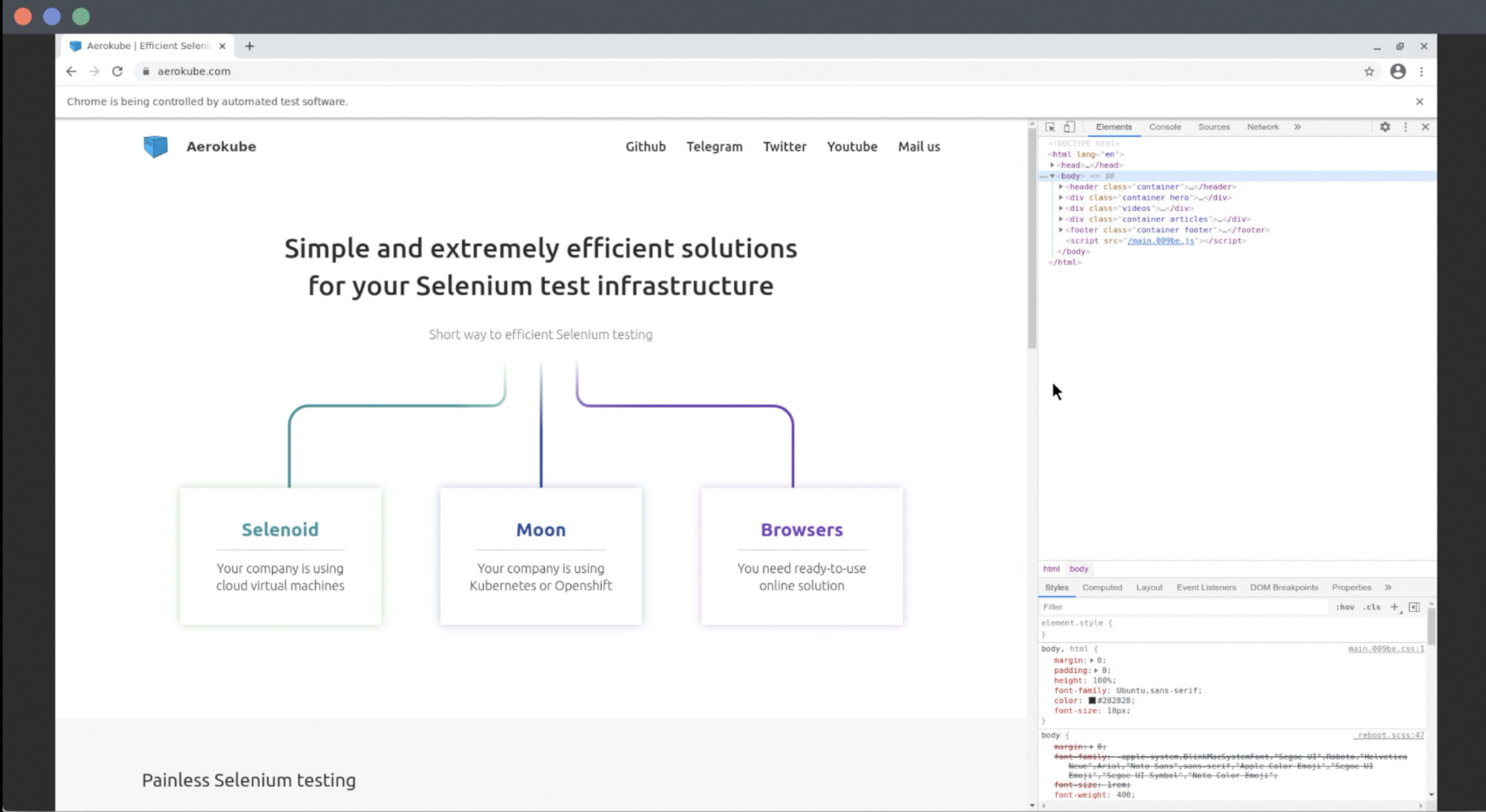The width and height of the screenshot is (1486, 812).
Task: Switch to the Console tab
Action: tap(1165, 127)
